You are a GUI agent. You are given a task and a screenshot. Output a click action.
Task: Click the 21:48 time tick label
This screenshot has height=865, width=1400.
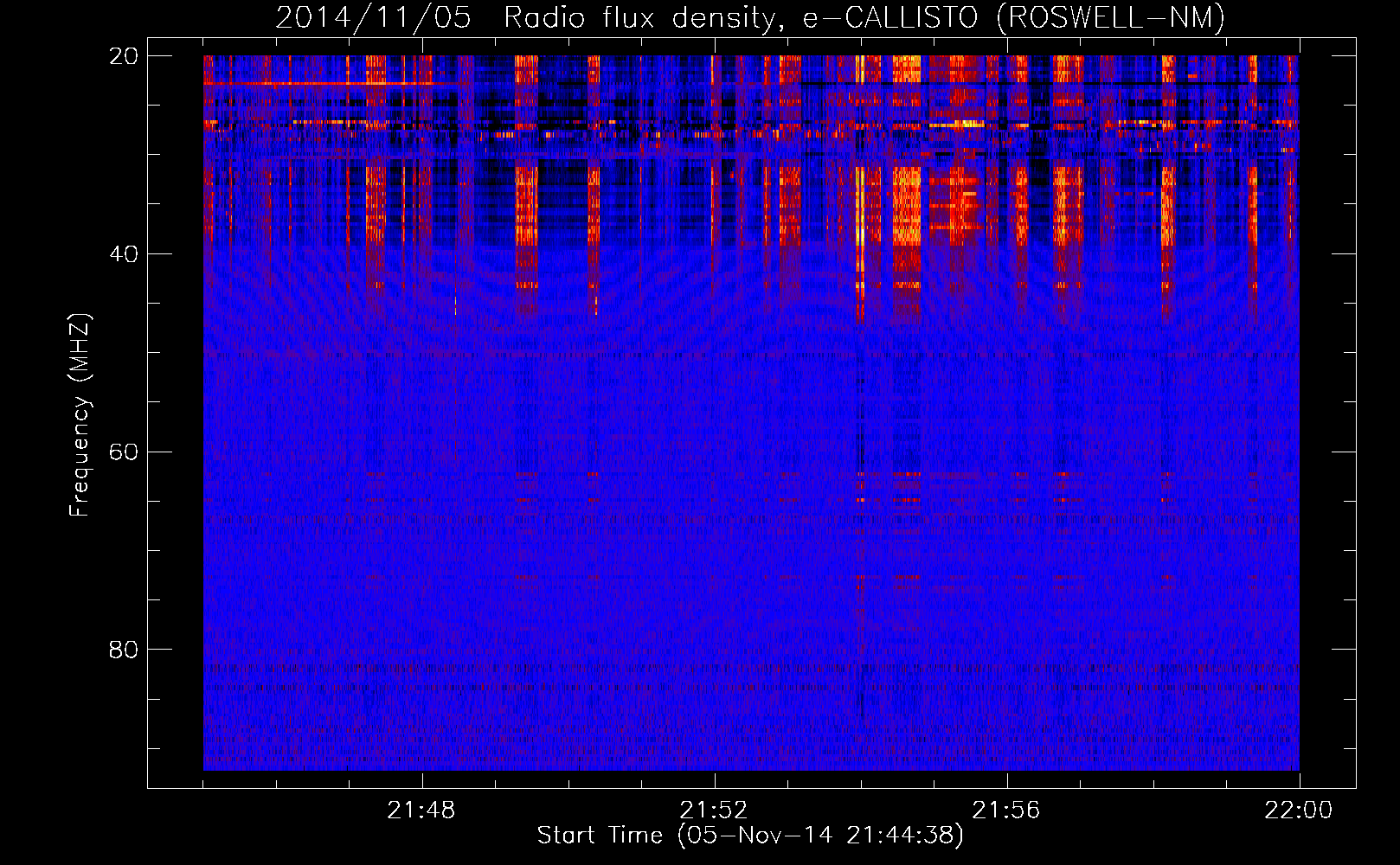(x=421, y=811)
